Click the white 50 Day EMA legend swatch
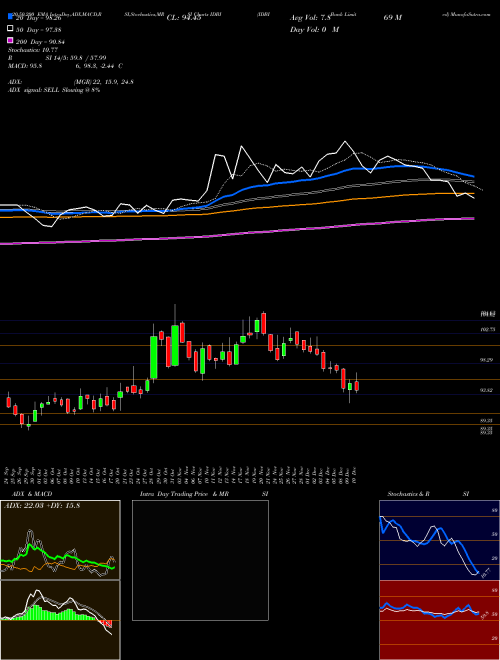500x660 pixels. [11, 29]
